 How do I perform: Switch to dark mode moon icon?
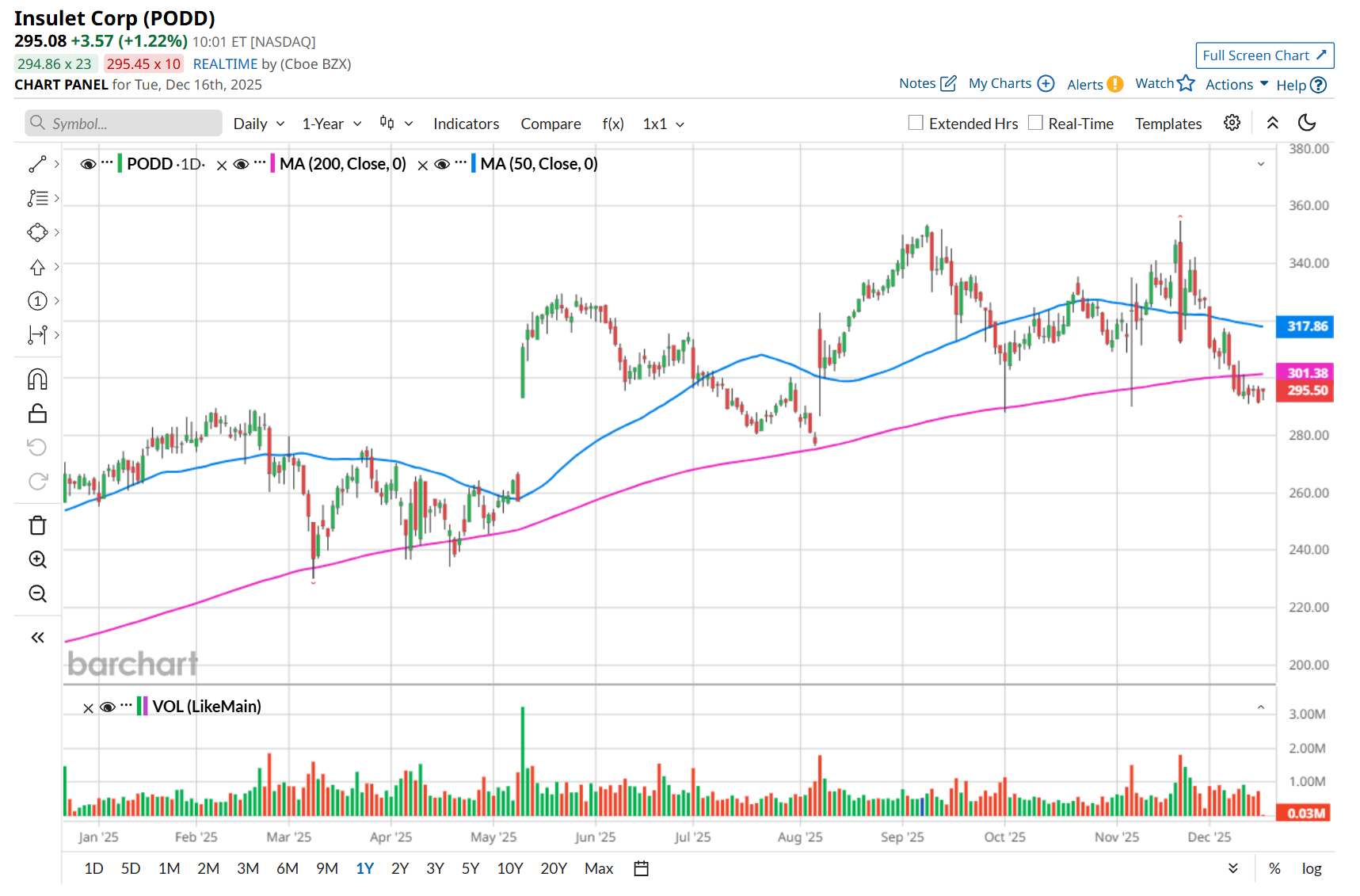click(x=1307, y=123)
